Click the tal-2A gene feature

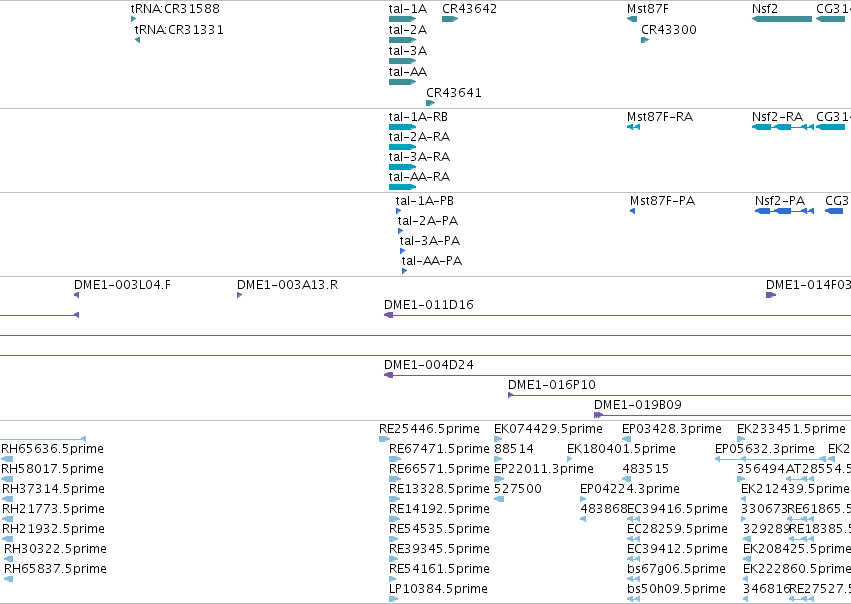coord(402,40)
